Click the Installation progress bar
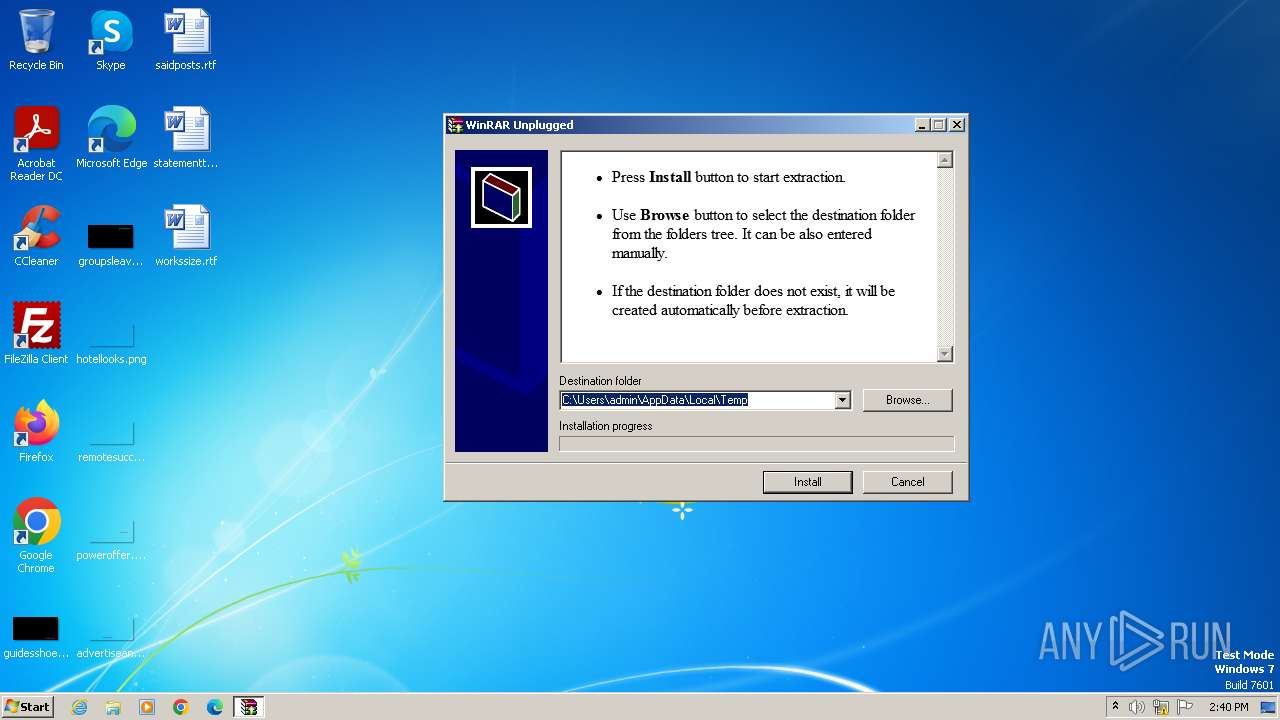Viewport: 1280px width, 720px height. pyautogui.click(x=757, y=444)
